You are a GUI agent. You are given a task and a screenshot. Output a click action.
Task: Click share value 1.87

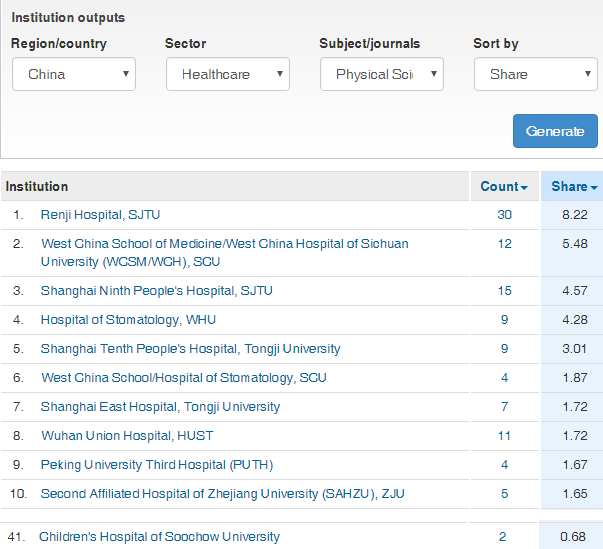pos(575,378)
